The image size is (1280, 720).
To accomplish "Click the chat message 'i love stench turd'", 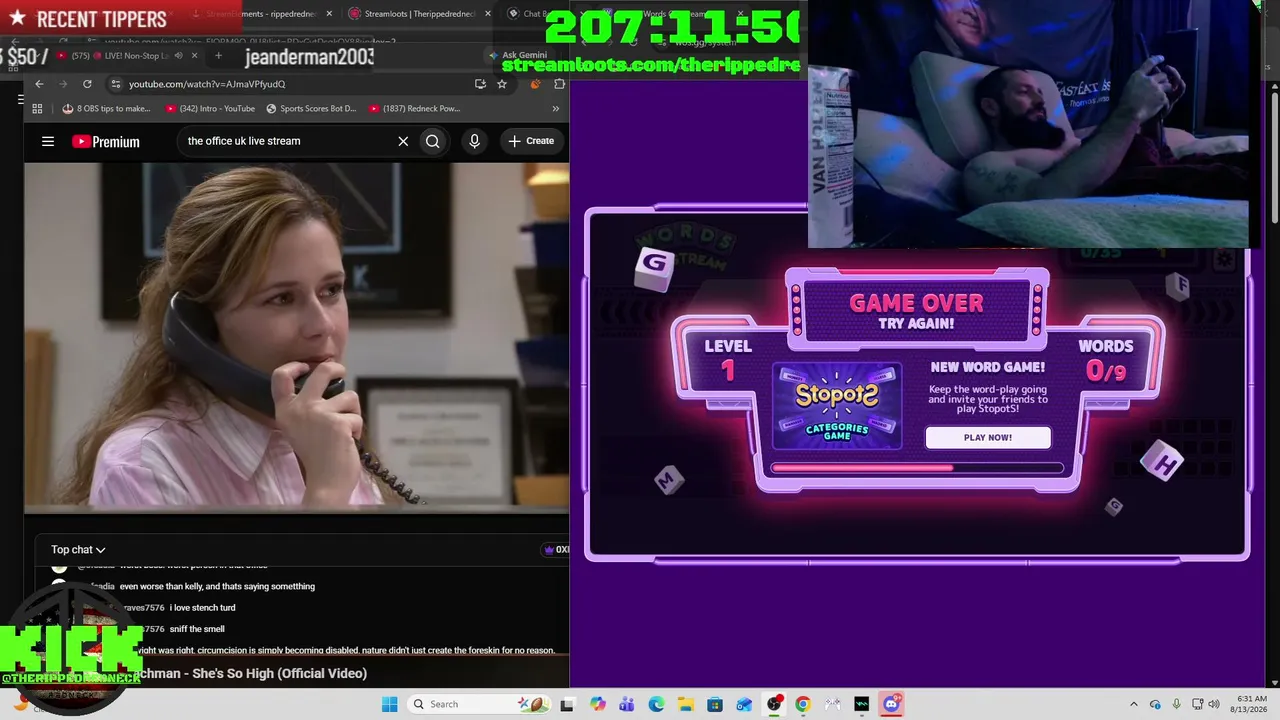I will [203, 608].
